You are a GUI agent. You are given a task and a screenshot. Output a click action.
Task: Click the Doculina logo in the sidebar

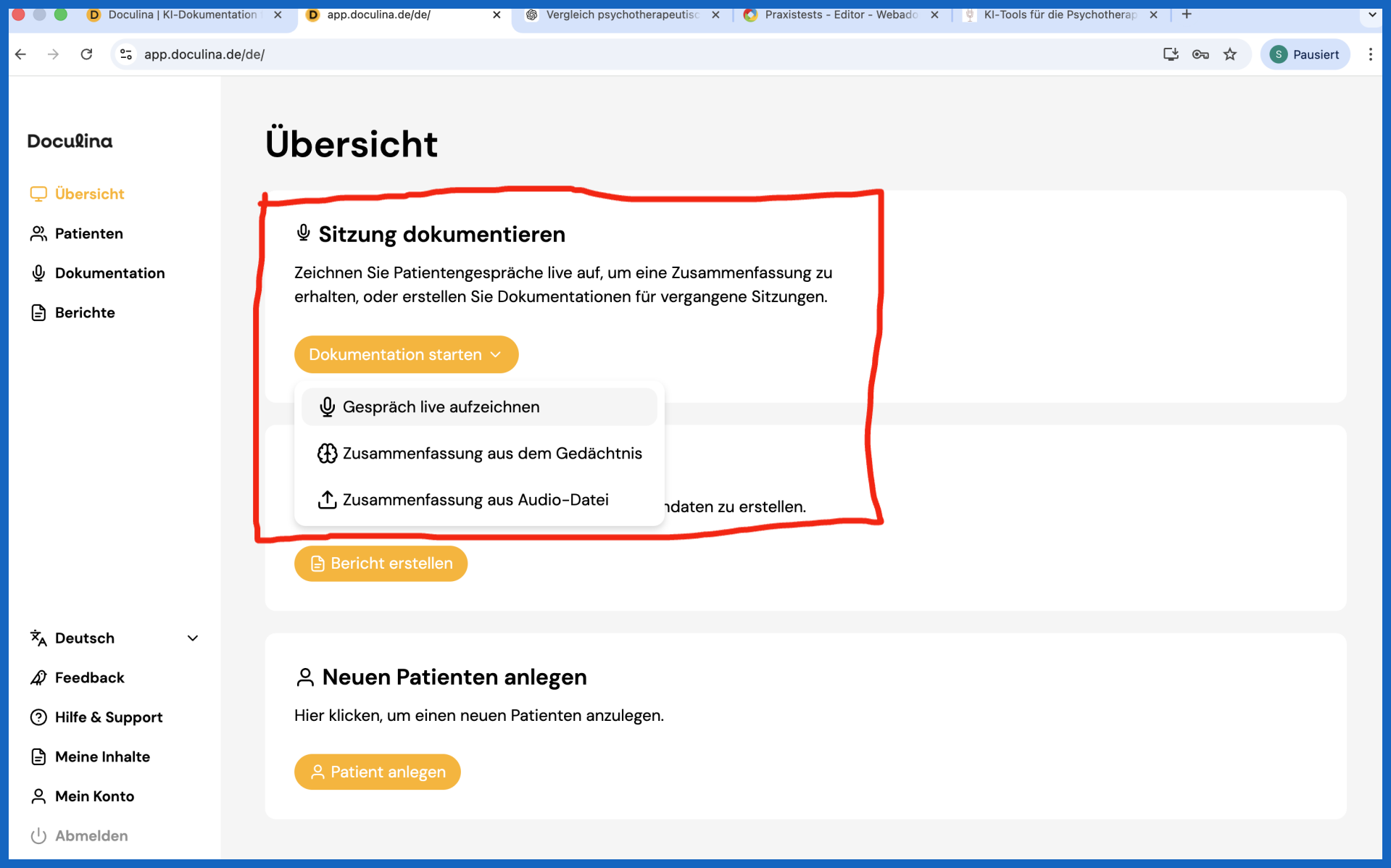tap(70, 141)
